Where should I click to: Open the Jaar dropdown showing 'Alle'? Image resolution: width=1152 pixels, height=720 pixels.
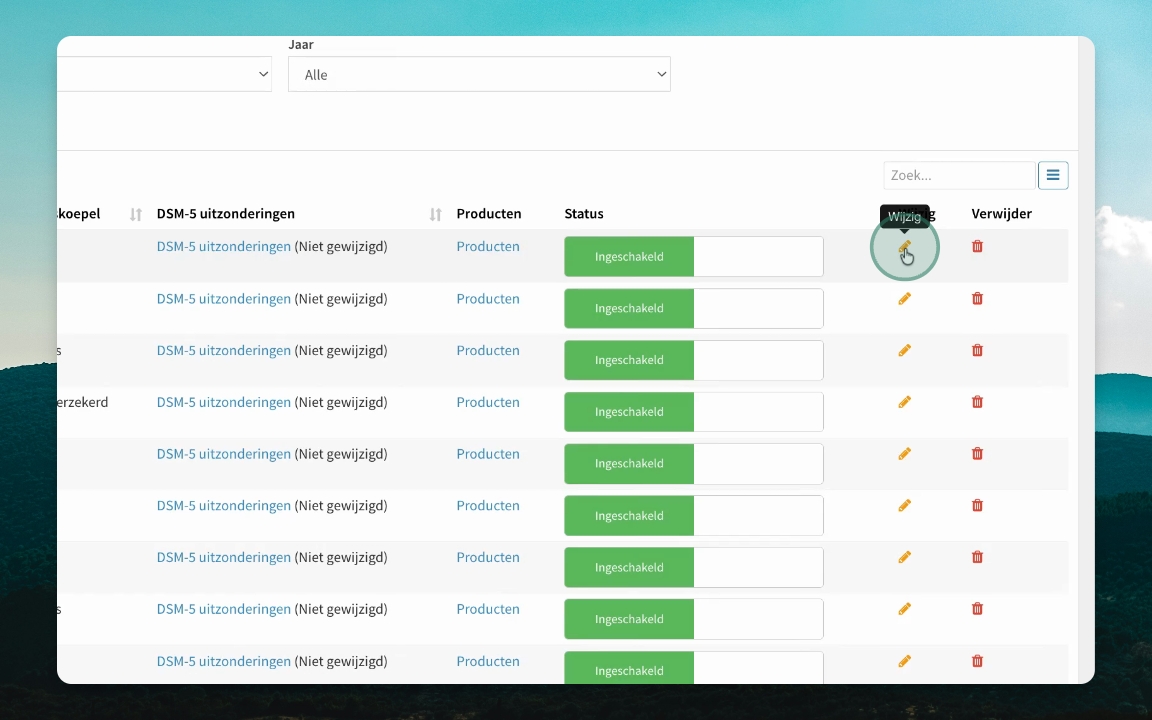tap(479, 74)
